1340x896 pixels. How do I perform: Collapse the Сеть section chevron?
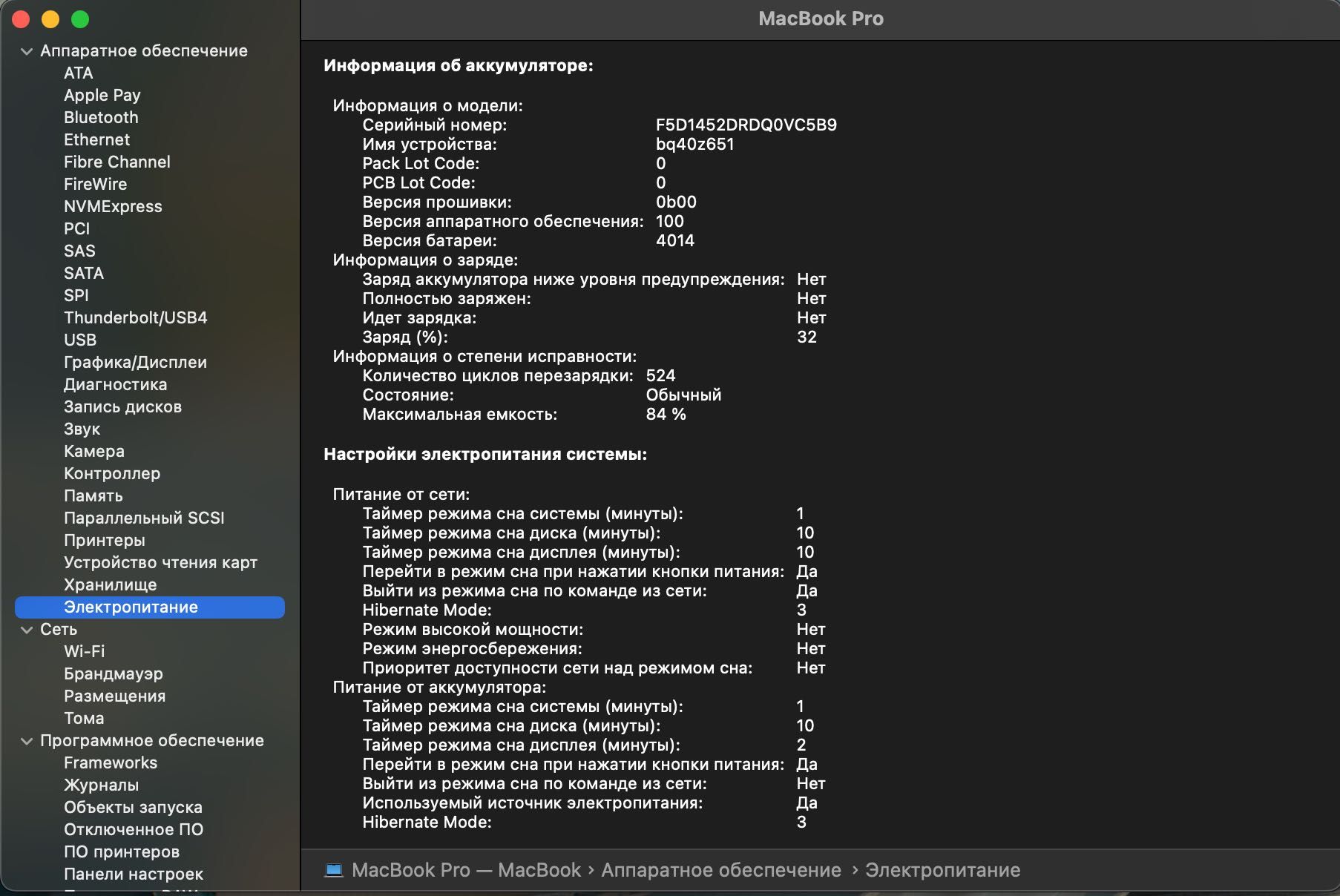pyautogui.click(x=27, y=630)
